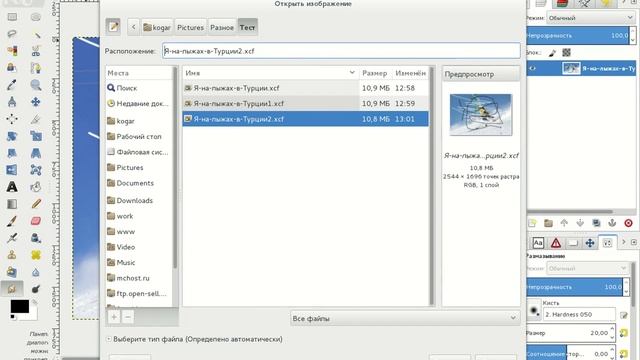Sort by the 'Изменён' column header
The height and width of the screenshot is (360, 640).
(x=411, y=73)
